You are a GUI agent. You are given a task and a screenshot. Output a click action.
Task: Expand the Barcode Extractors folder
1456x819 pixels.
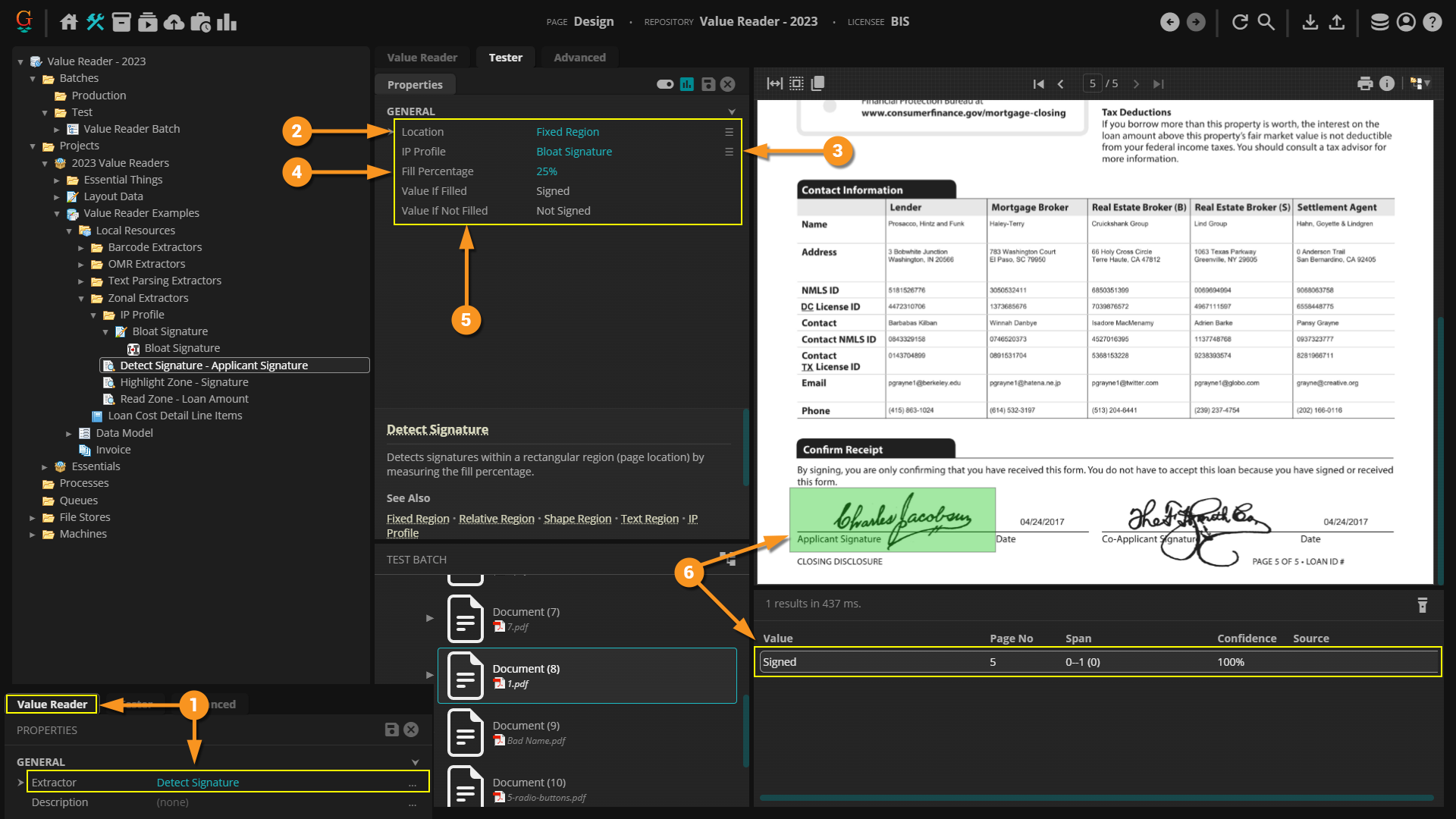(x=81, y=247)
